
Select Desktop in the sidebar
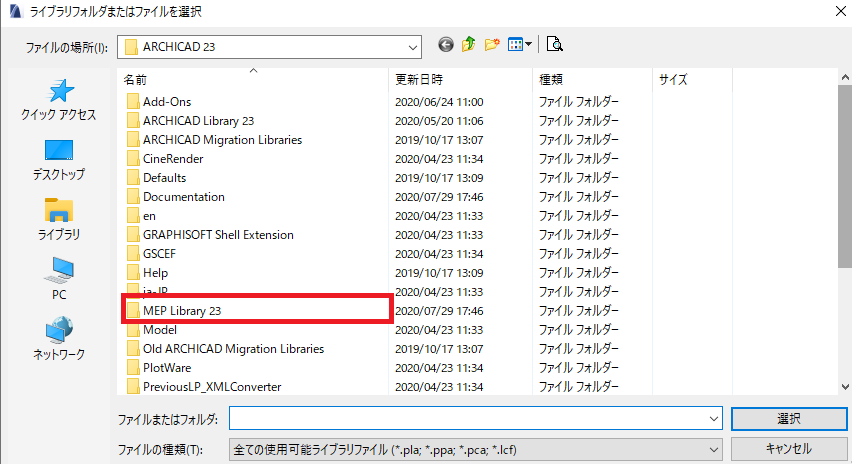click(x=59, y=160)
